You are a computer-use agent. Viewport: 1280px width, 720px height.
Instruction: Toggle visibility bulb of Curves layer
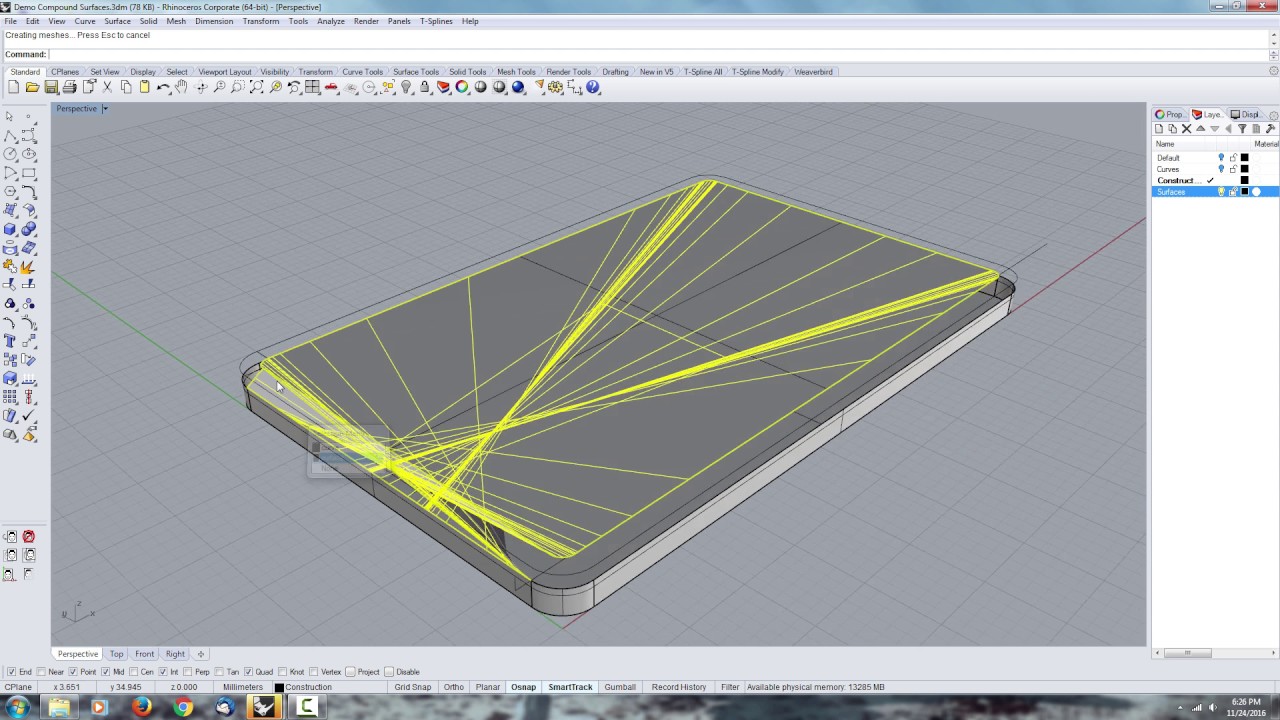coord(1221,169)
